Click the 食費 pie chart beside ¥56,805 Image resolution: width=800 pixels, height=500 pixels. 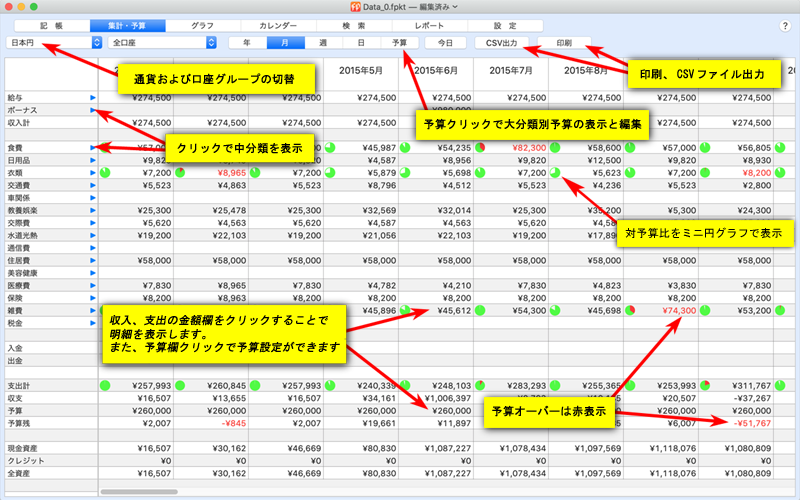point(705,147)
